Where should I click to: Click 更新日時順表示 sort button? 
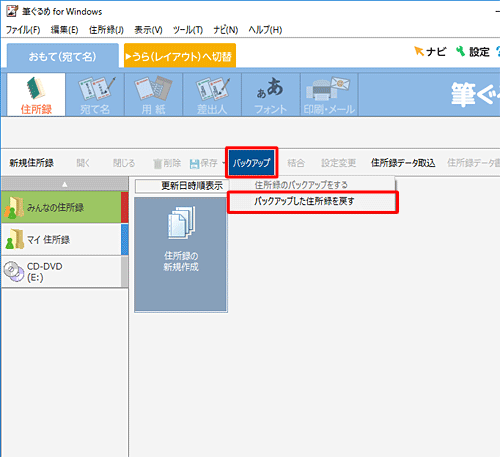pos(182,186)
